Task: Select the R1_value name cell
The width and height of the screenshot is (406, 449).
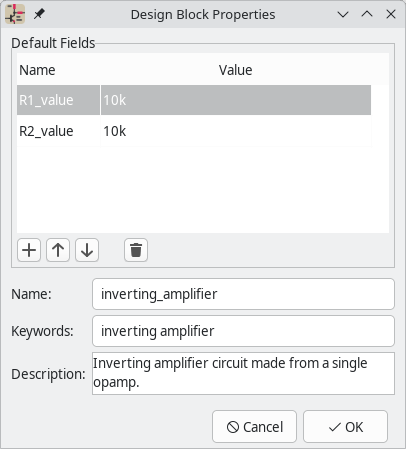Action: (58, 100)
